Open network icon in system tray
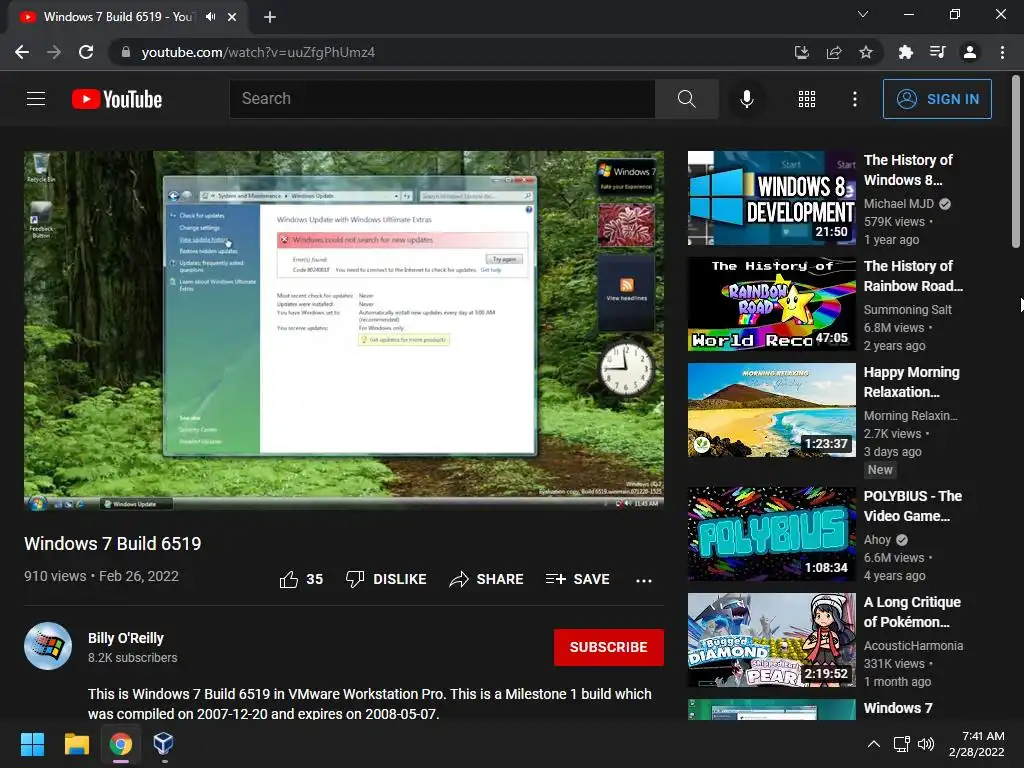 901,744
